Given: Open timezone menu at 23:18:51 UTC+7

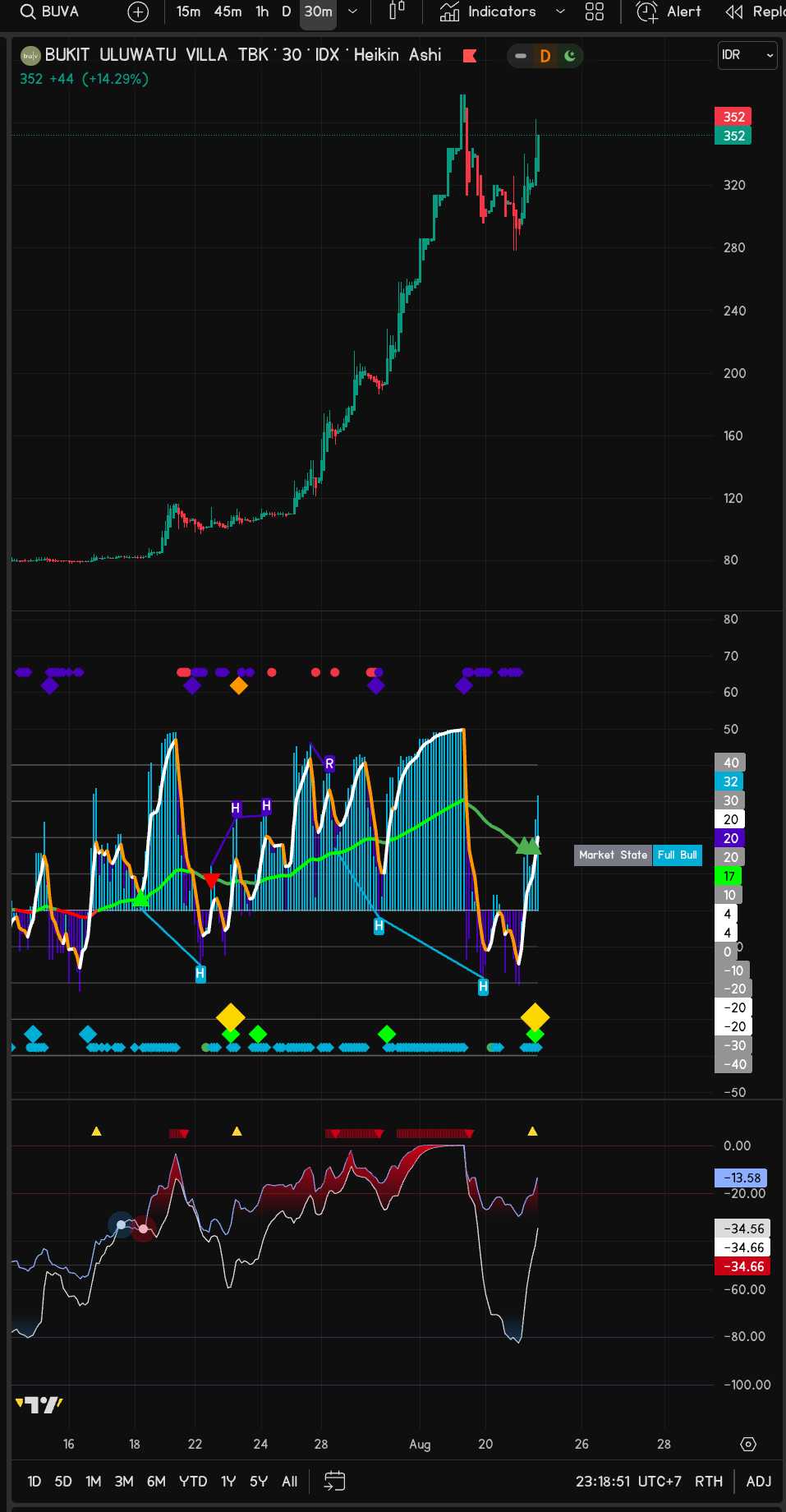Looking at the screenshot, I should point(628,1481).
